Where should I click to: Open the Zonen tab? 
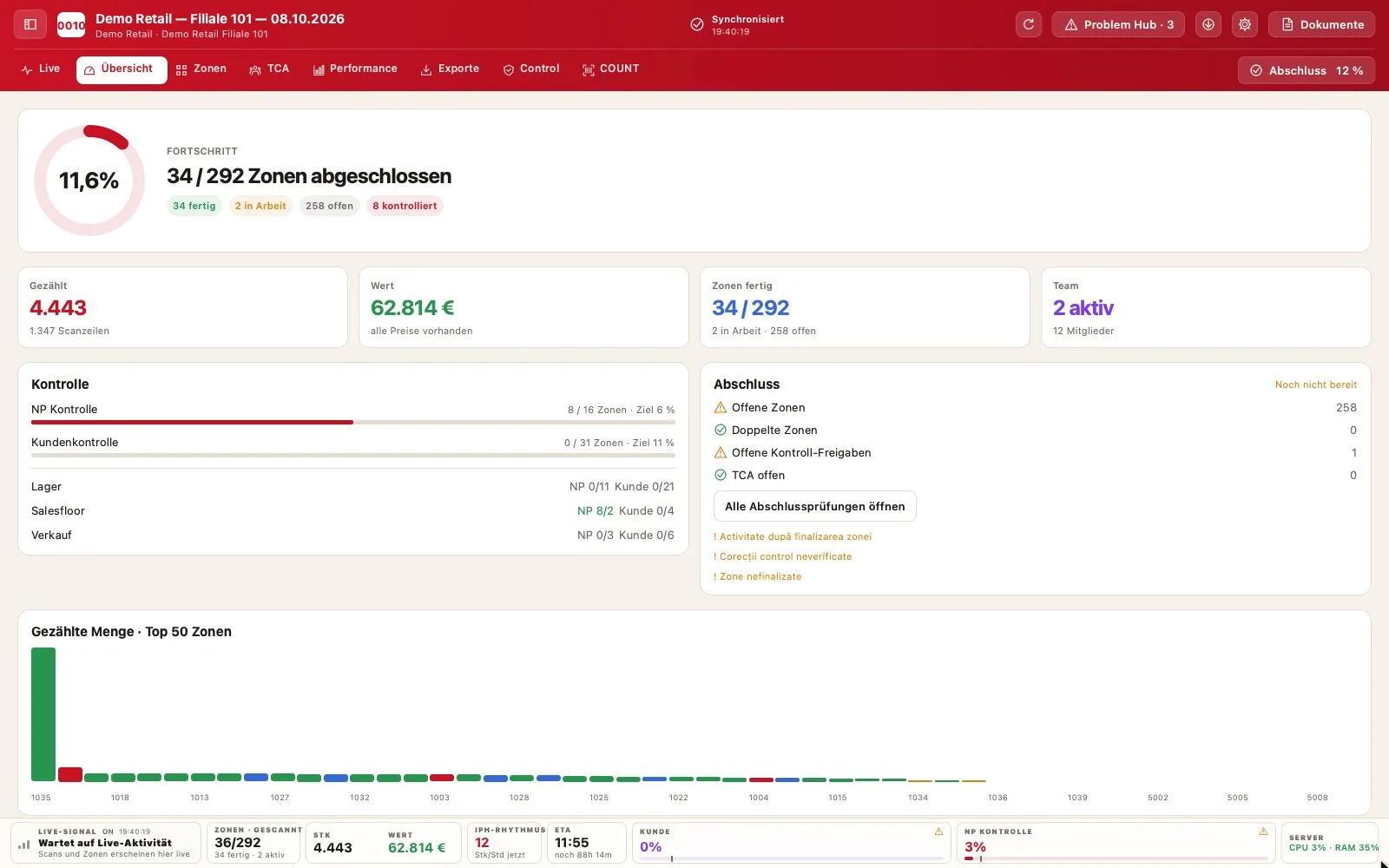point(201,69)
